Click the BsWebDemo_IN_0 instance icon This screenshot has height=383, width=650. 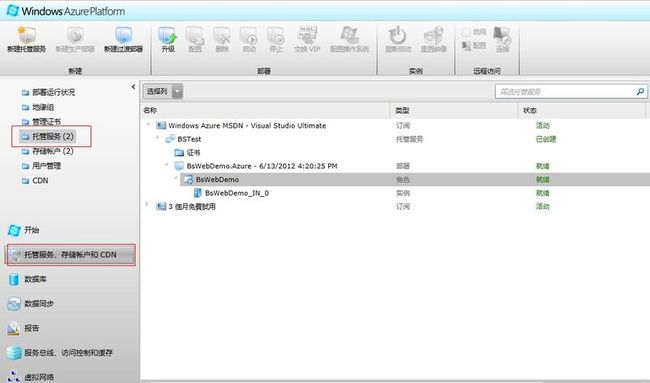pyautogui.click(x=198, y=193)
